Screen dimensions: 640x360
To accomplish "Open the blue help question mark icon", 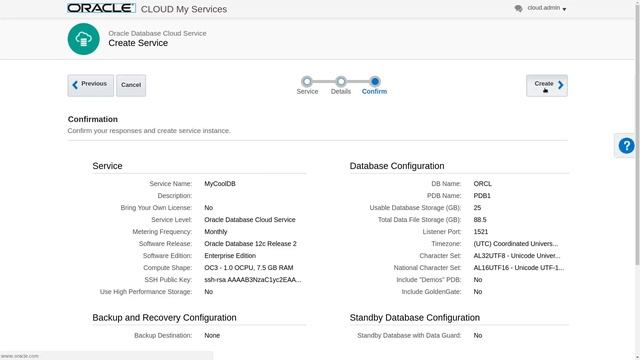I will (626, 146).
